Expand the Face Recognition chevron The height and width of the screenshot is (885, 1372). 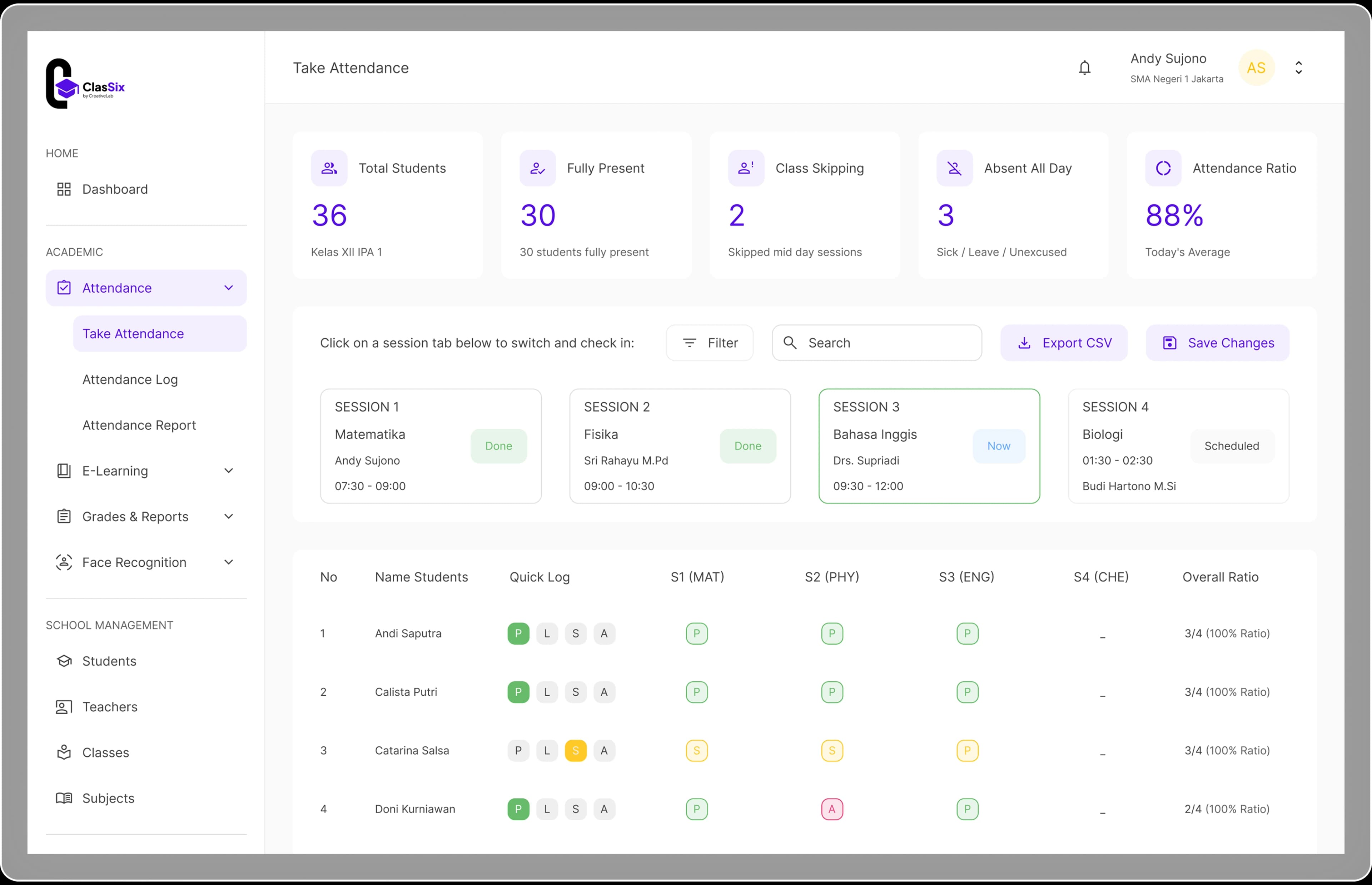coord(229,562)
